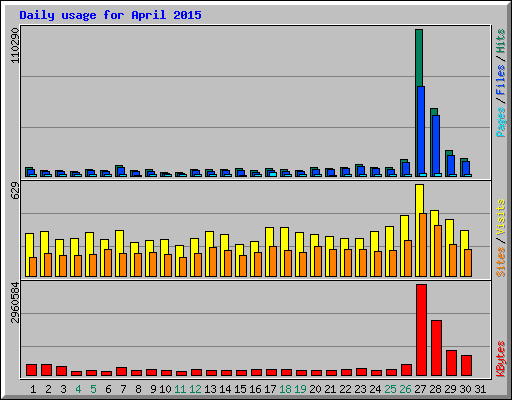This screenshot has width=512, height=400.
Task: Click day label 30 on x-axis
Action: [x=465, y=389]
